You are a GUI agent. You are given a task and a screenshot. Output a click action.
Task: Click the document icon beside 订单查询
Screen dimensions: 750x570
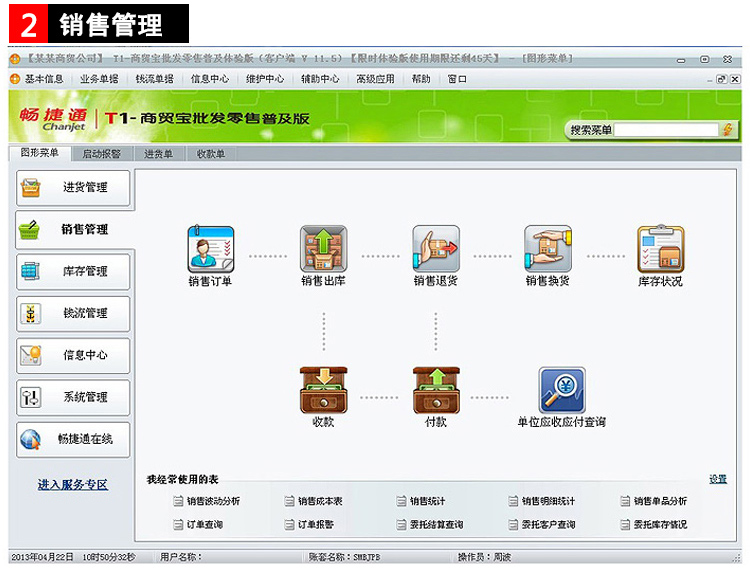click(178, 525)
